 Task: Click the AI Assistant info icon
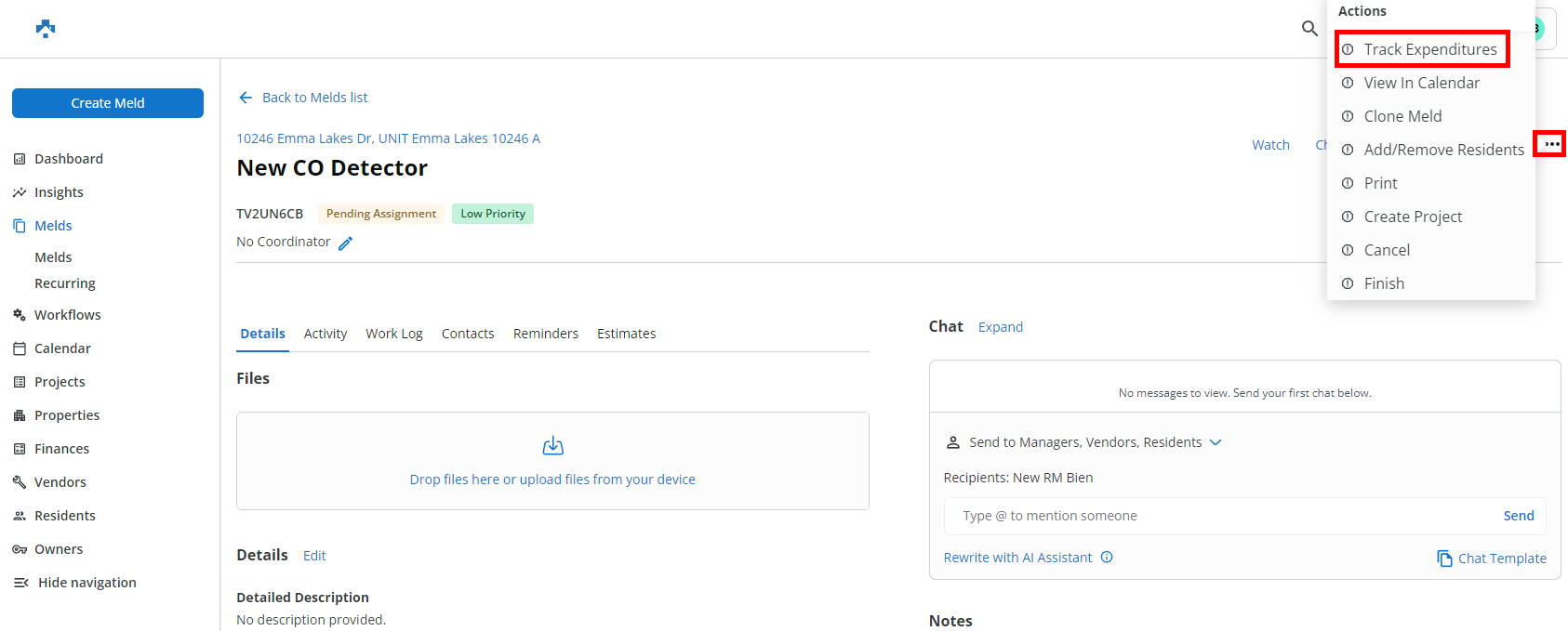1107,558
